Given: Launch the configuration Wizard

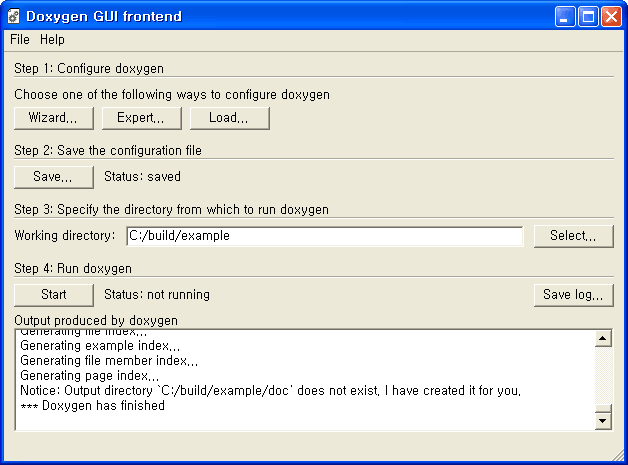Looking at the screenshot, I should pos(54,118).
